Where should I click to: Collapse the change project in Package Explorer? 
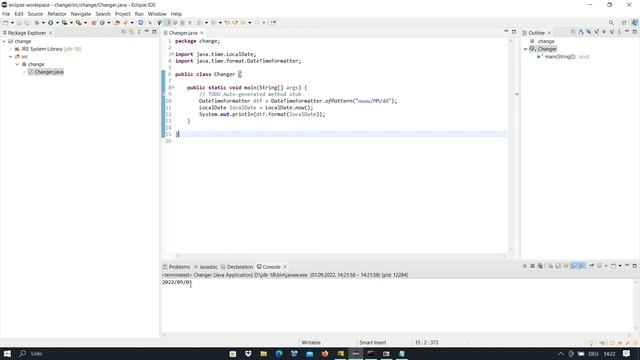tap(4, 41)
